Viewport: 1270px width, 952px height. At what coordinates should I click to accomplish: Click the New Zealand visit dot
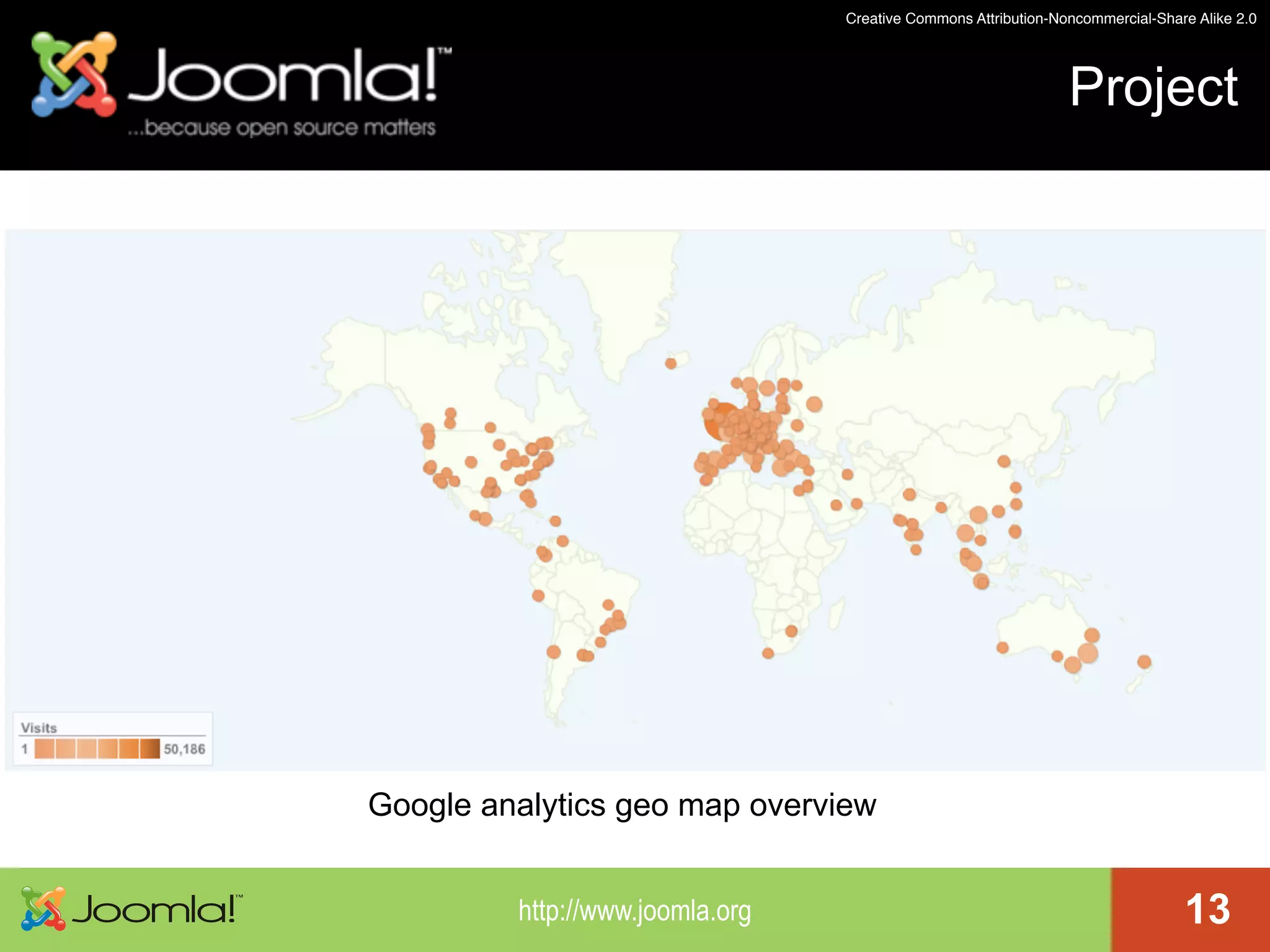pyautogui.click(x=1144, y=662)
